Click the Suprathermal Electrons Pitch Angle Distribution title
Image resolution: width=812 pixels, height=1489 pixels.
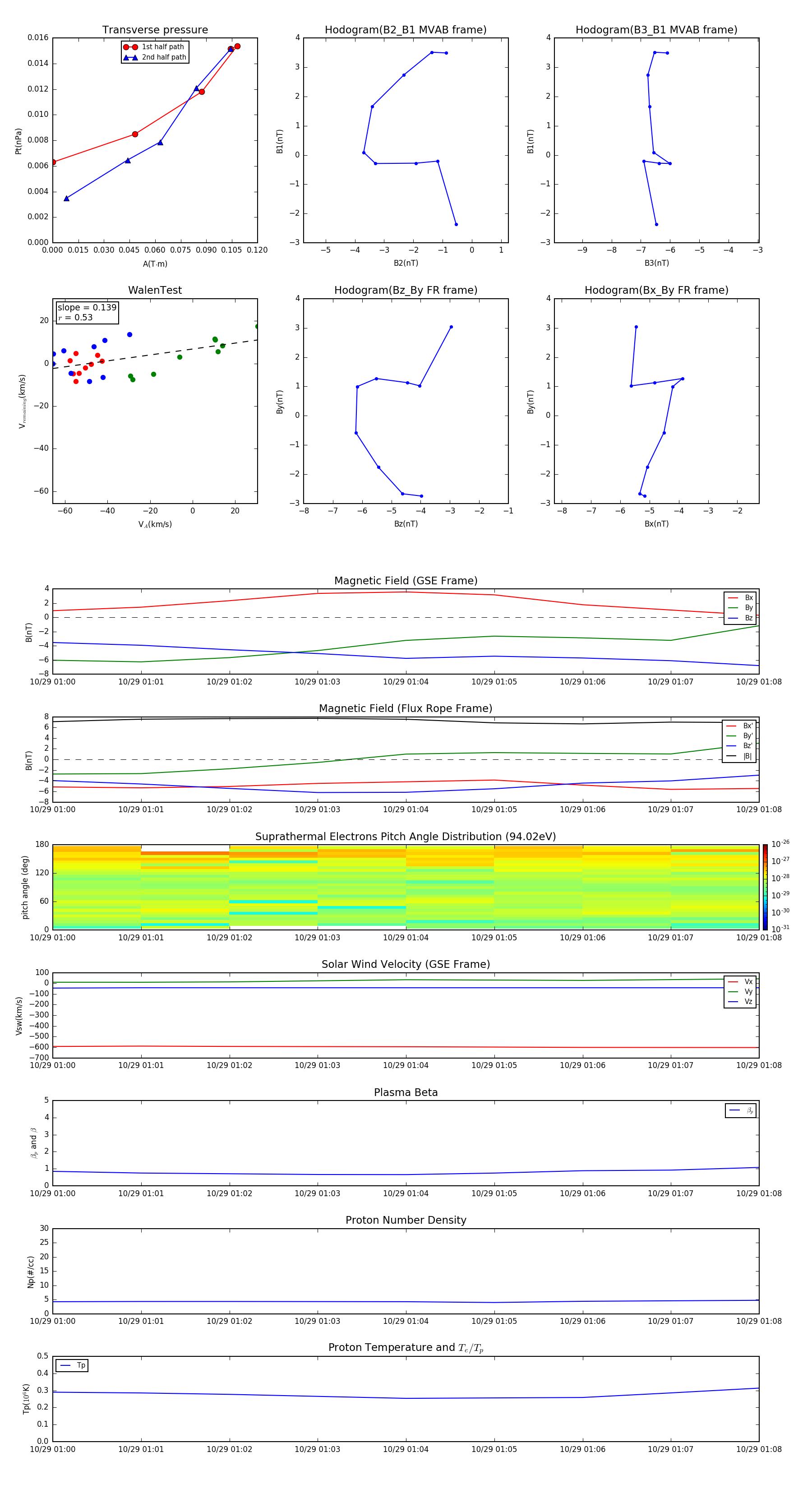[x=406, y=837]
